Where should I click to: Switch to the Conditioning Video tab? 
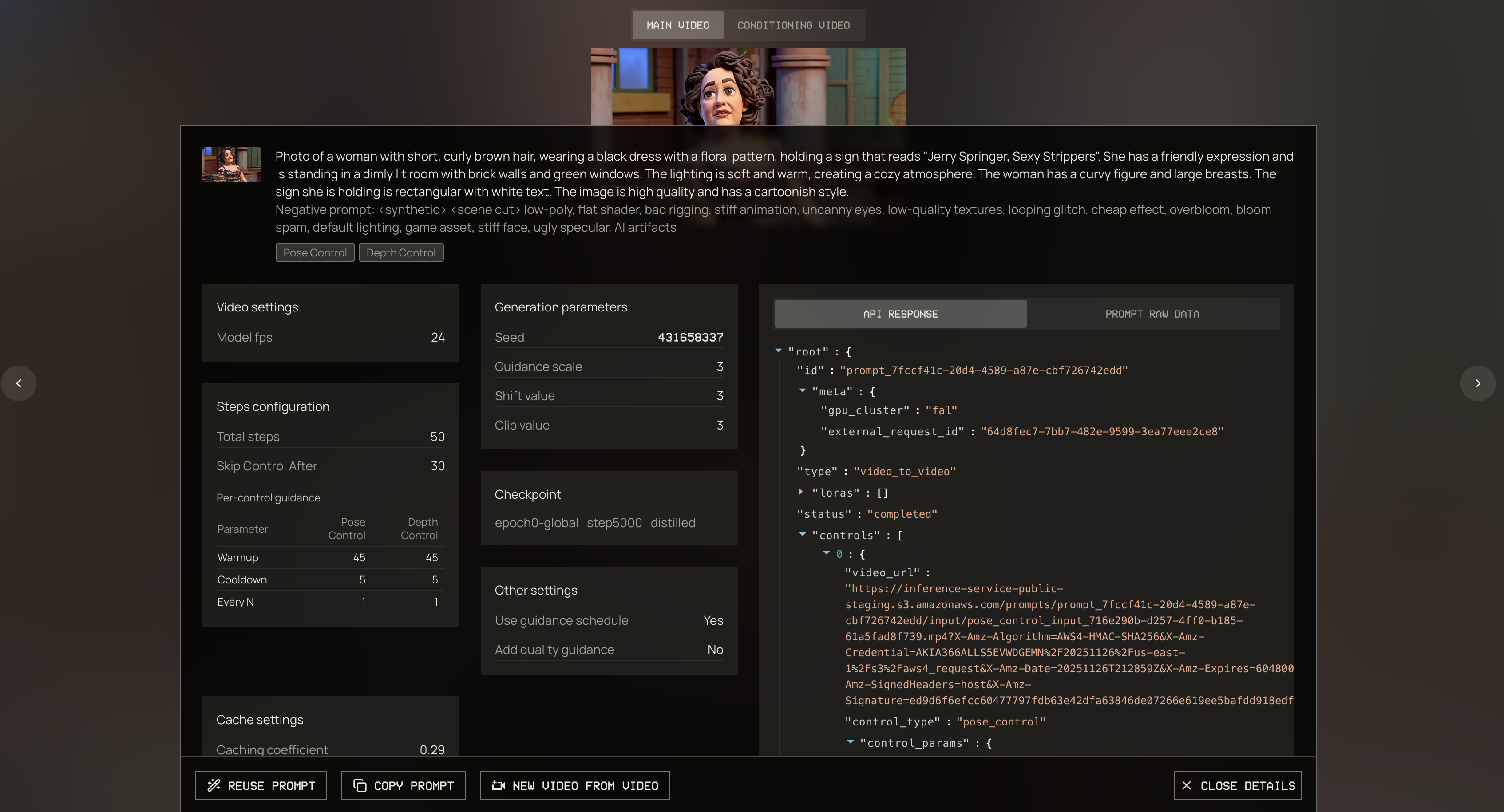pyautogui.click(x=794, y=24)
